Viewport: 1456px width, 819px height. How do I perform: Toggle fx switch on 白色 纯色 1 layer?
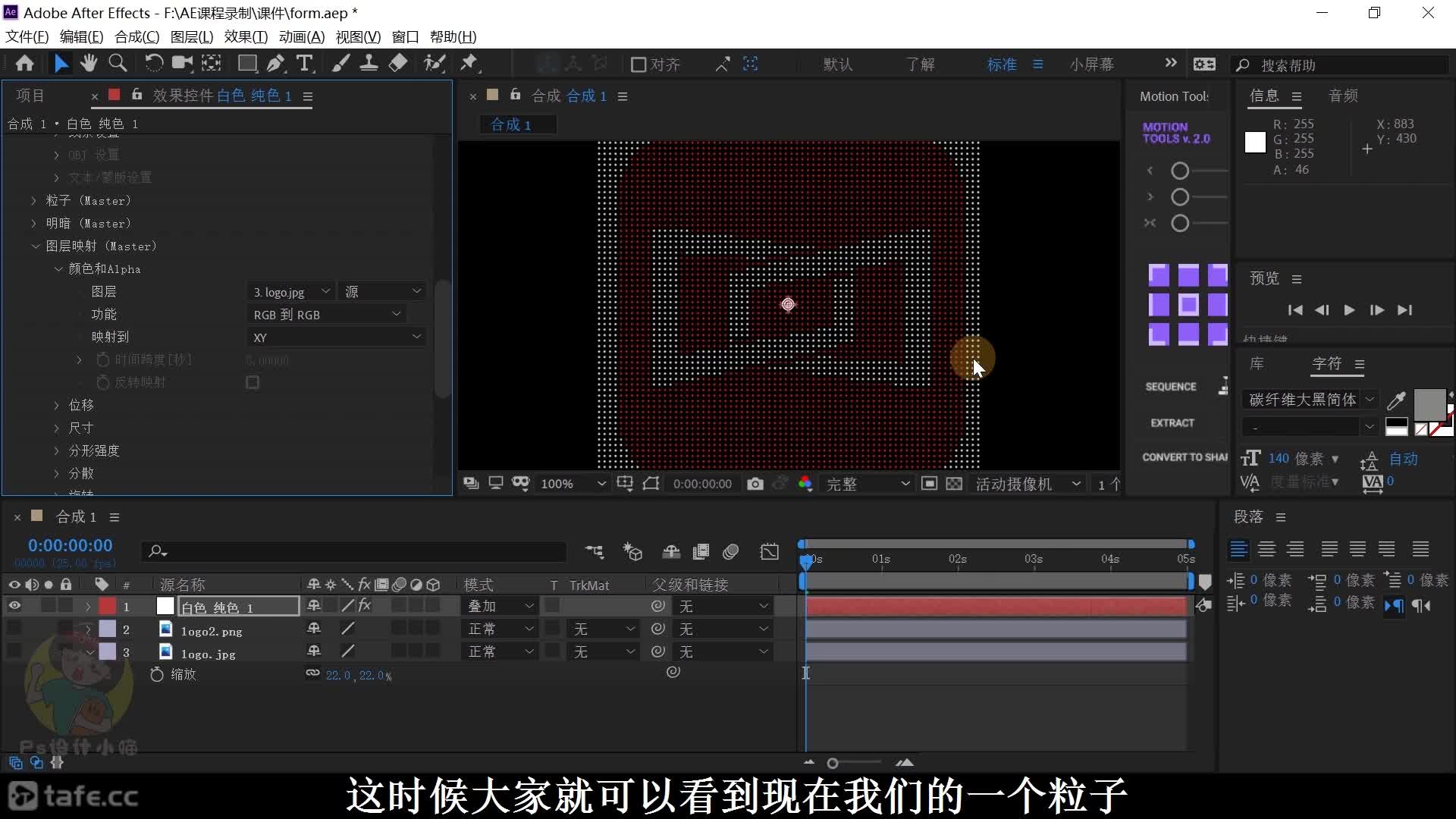pyautogui.click(x=365, y=606)
